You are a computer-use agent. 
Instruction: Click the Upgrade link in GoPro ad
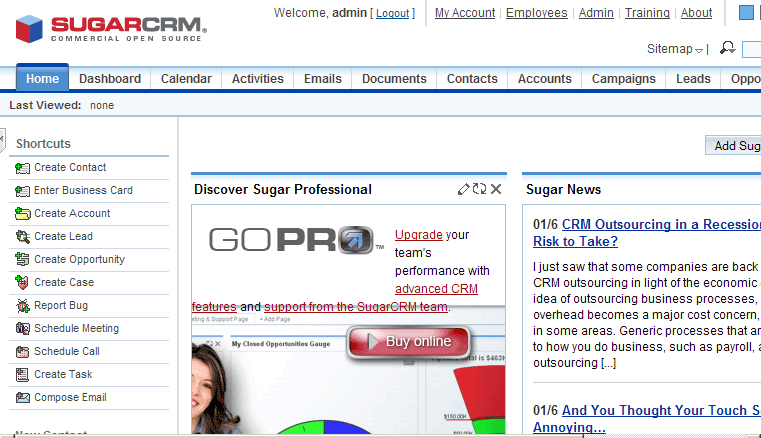tap(418, 235)
